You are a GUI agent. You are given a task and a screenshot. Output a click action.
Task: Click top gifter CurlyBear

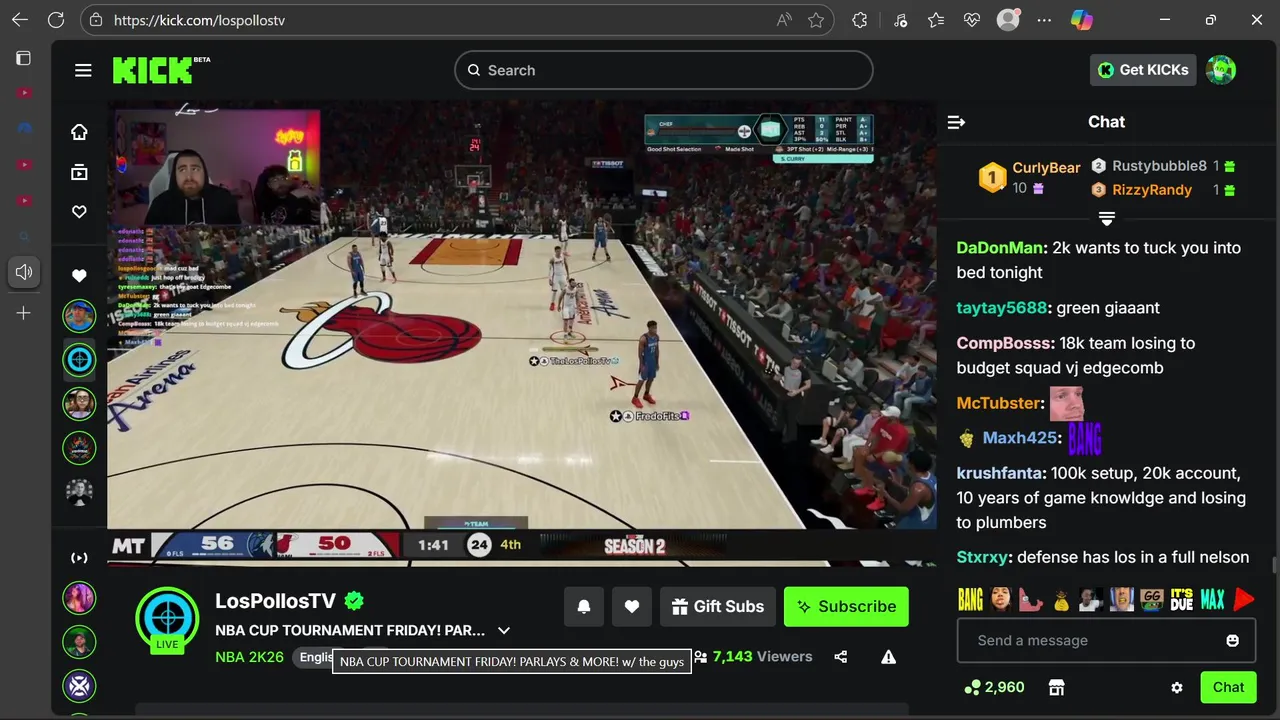[1046, 168]
